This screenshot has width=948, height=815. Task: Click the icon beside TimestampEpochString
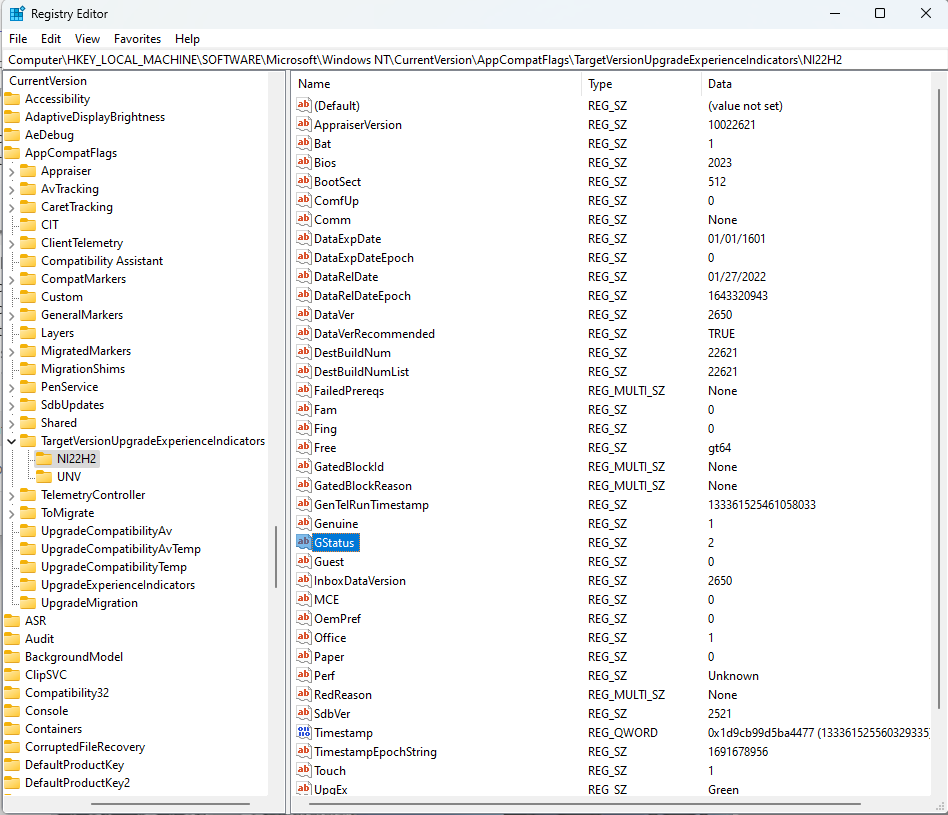tap(304, 751)
